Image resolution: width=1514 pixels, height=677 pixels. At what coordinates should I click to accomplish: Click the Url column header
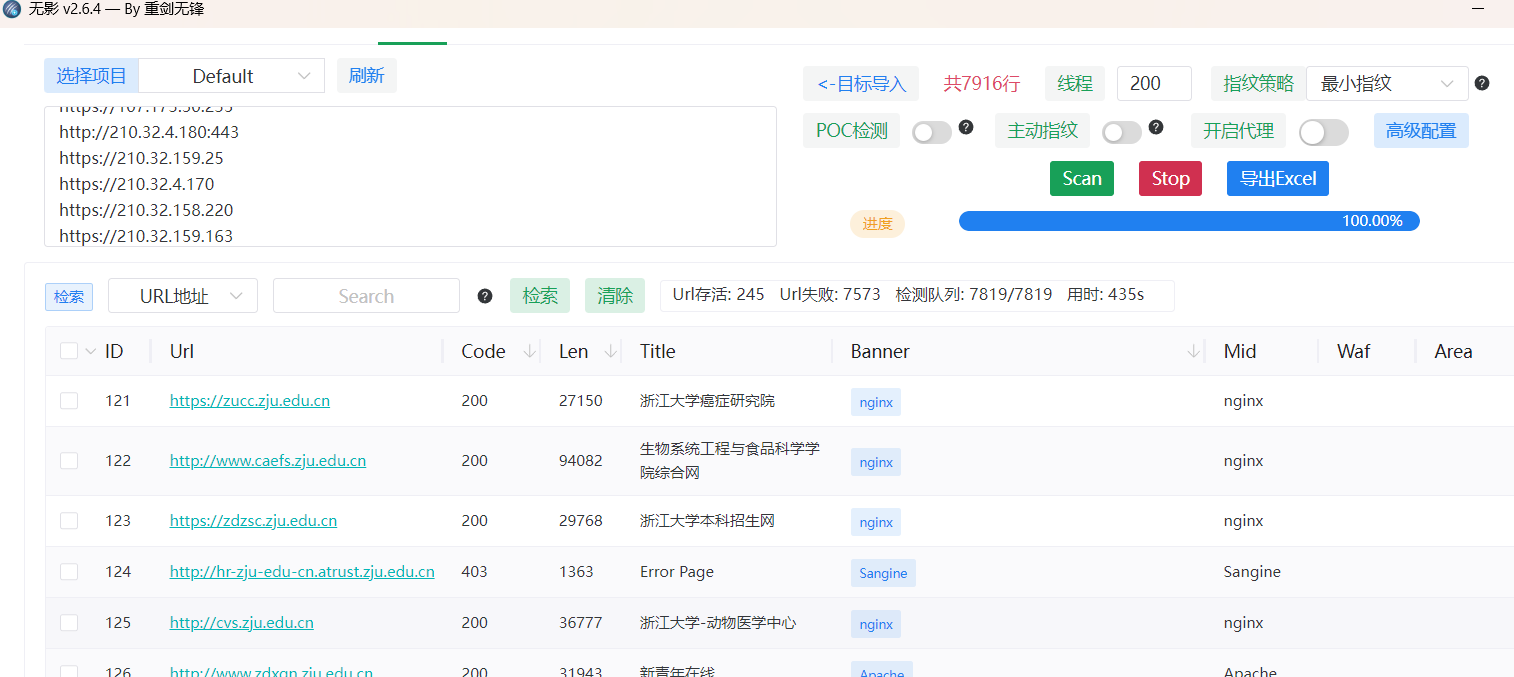[x=182, y=351]
